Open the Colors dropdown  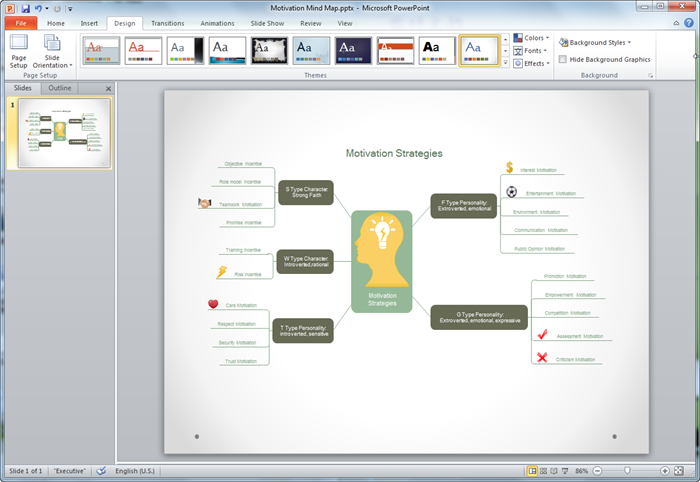pos(533,38)
